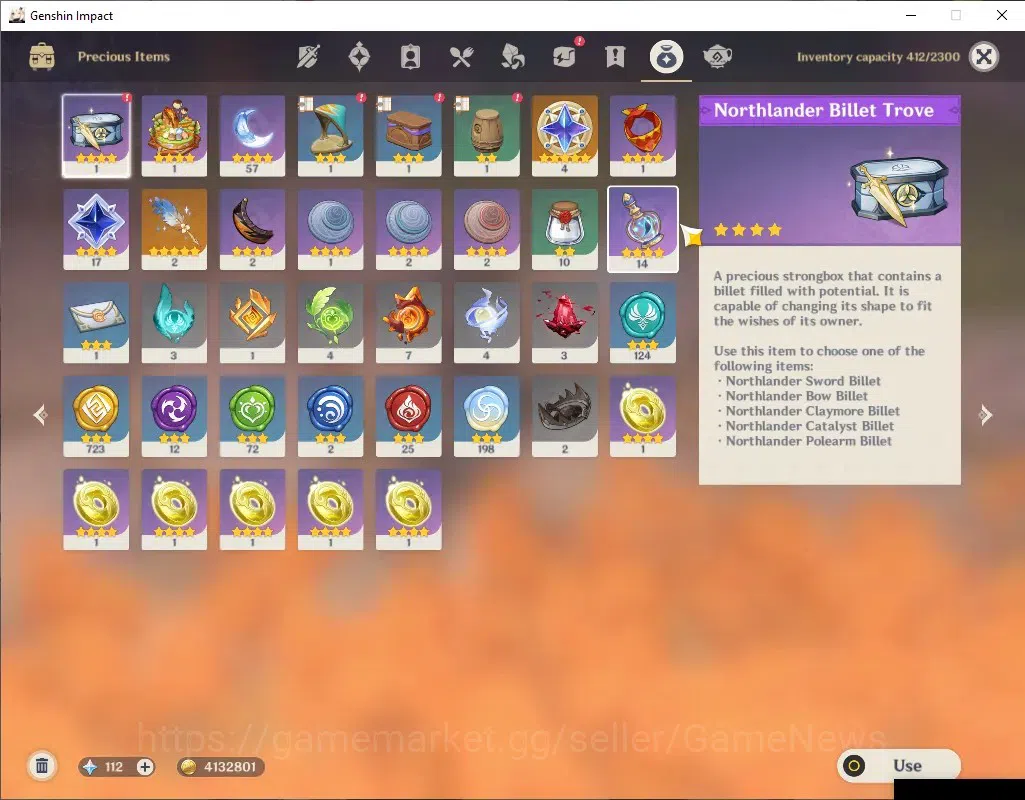The image size is (1025, 800).
Task: Select the Dendro leaf gemstone item
Action: [x=330, y=323]
